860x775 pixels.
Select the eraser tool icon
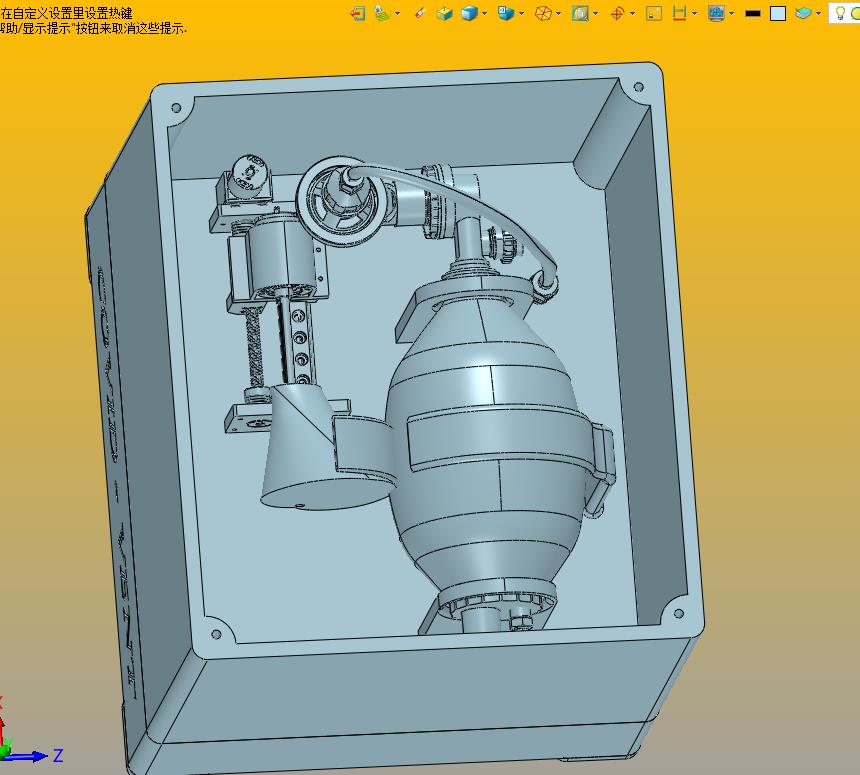pyautogui.click(x=420, y=13)
